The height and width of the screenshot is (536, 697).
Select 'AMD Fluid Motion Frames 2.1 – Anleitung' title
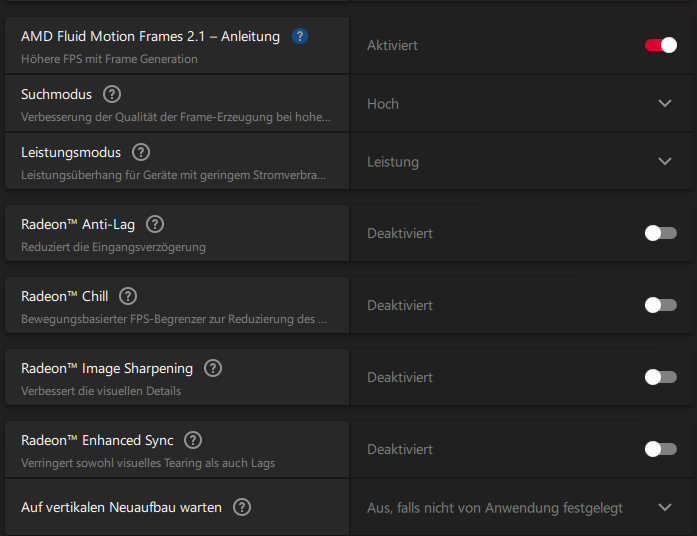(150, 36)
